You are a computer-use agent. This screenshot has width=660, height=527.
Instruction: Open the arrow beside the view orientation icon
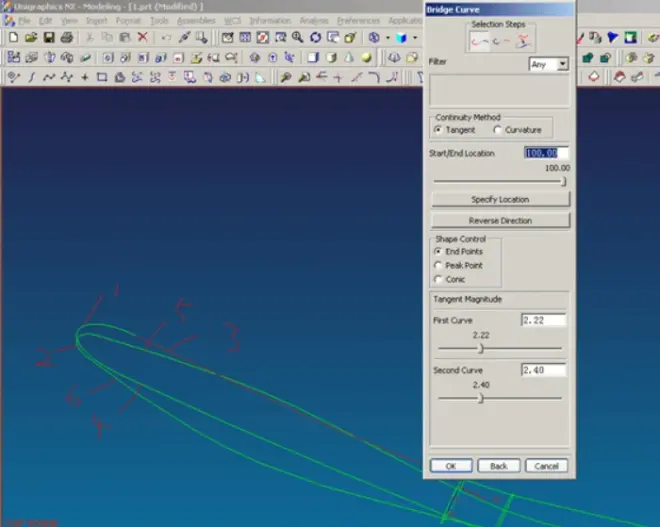point(388,37)
